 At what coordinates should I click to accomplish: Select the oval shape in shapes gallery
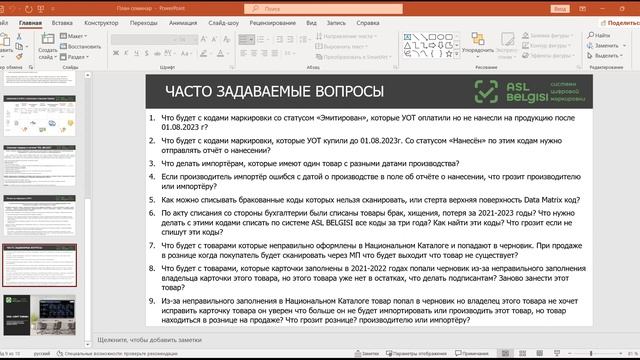440,37
